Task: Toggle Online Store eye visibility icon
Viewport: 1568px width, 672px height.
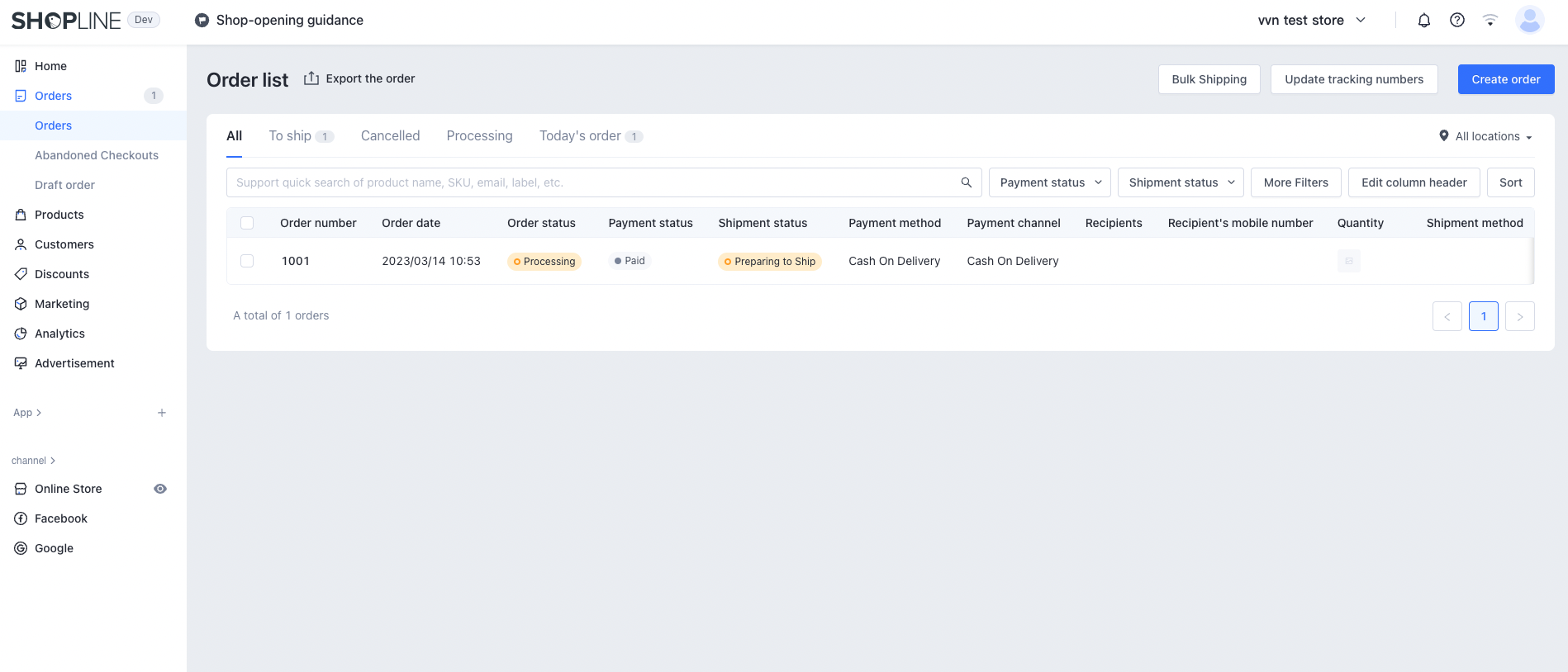Action: [x=160, y=489]
